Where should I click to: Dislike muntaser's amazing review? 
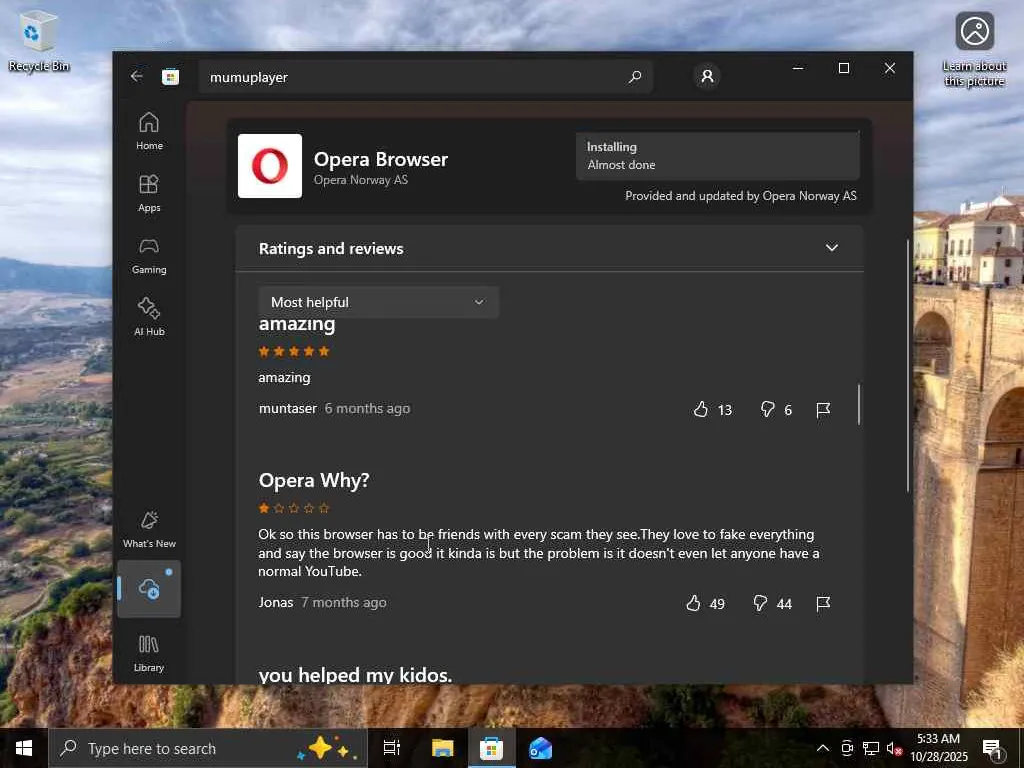point(767,409)
